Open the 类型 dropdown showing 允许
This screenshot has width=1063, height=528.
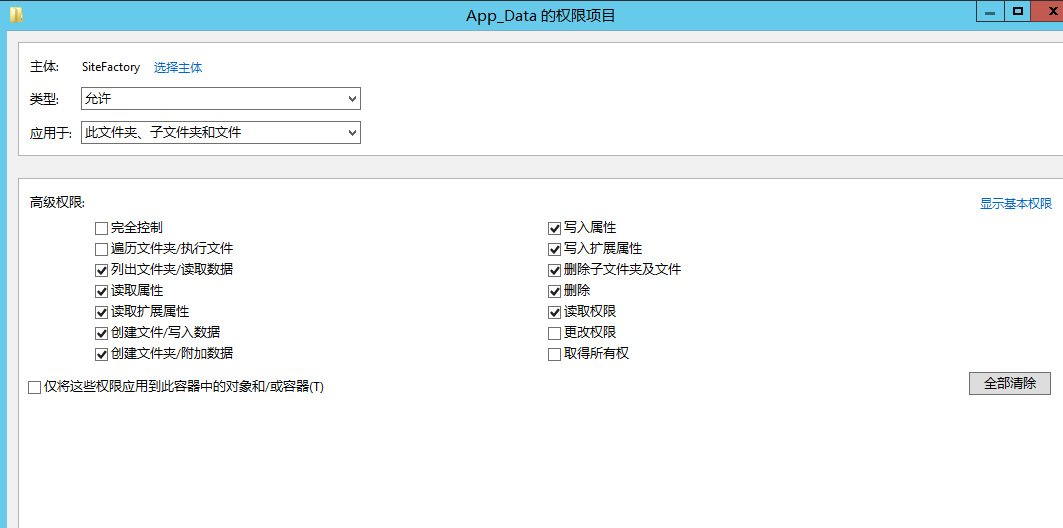coord(220,99)
